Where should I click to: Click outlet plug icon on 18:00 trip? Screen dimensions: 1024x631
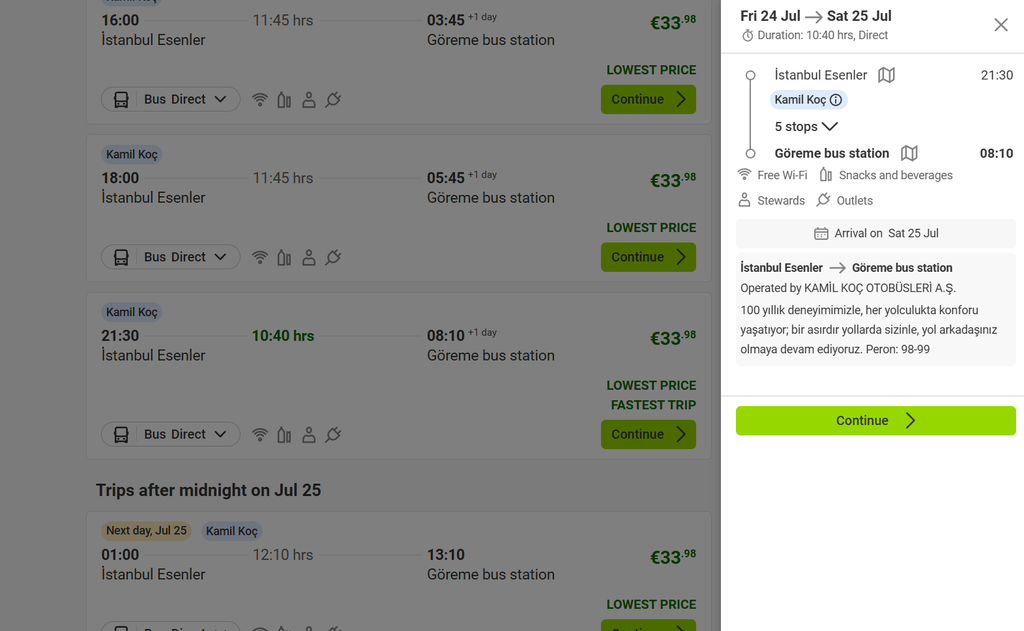pos(333,257)
